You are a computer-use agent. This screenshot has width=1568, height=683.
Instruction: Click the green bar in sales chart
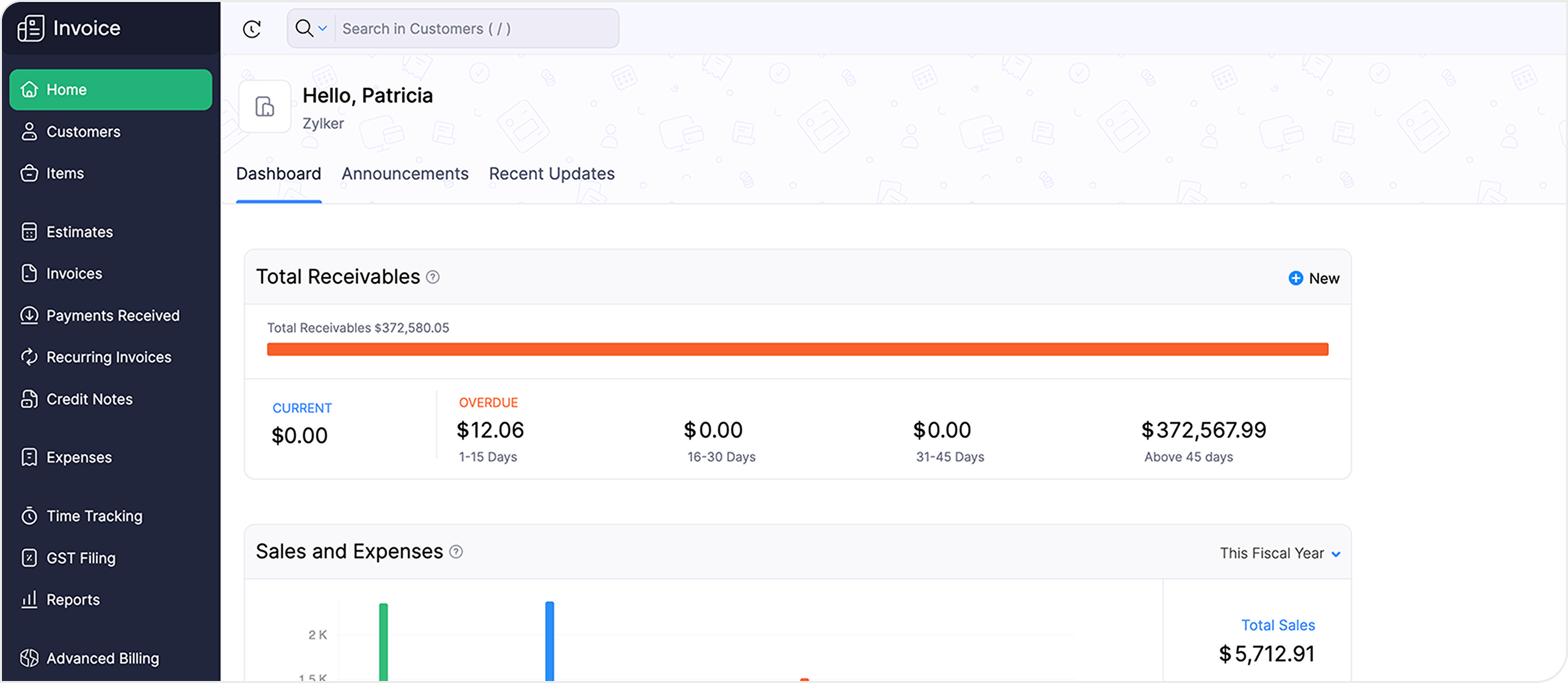[383, 641]
